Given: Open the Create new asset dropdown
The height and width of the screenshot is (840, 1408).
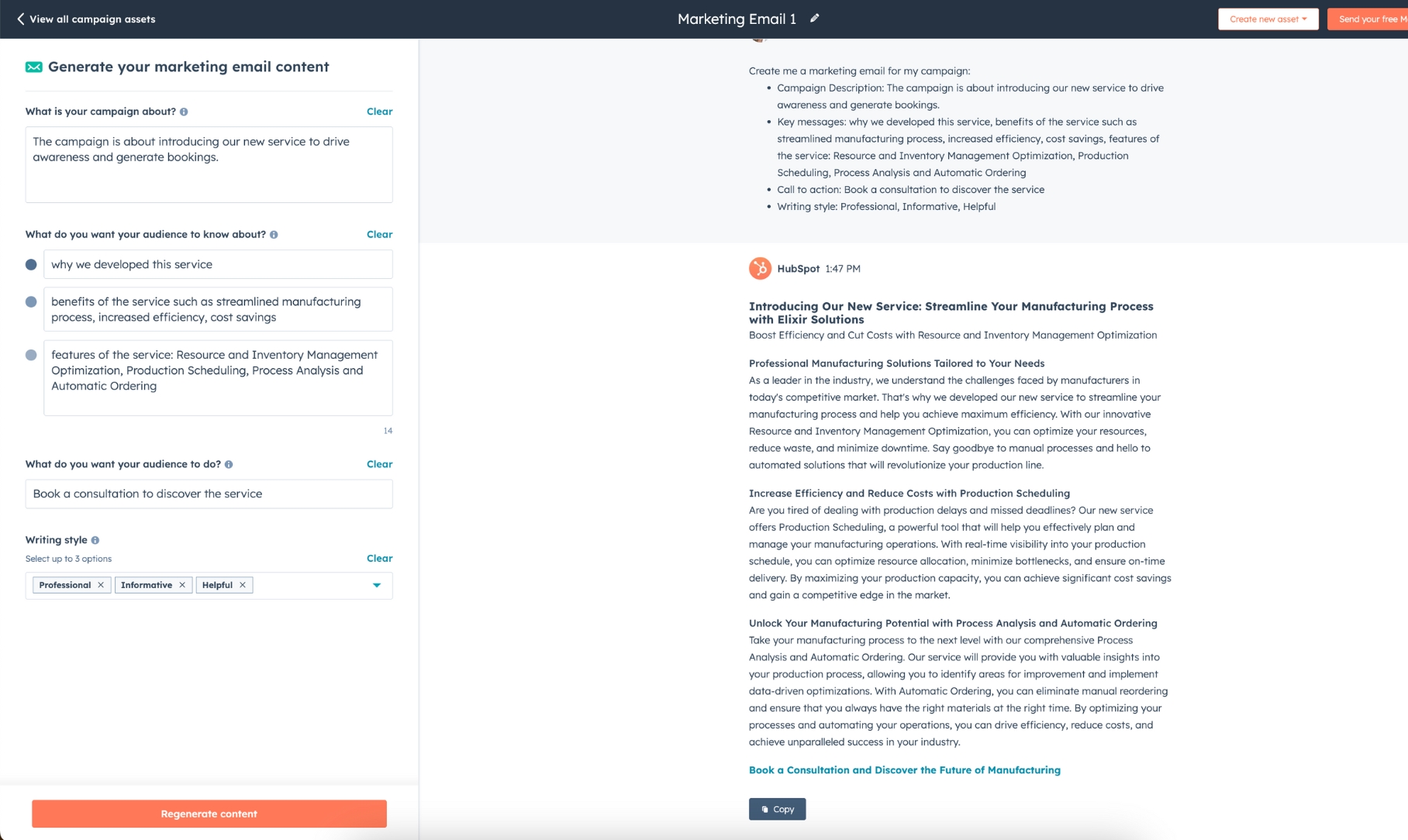Looking at the screenshot, I should coord(1268,19).
